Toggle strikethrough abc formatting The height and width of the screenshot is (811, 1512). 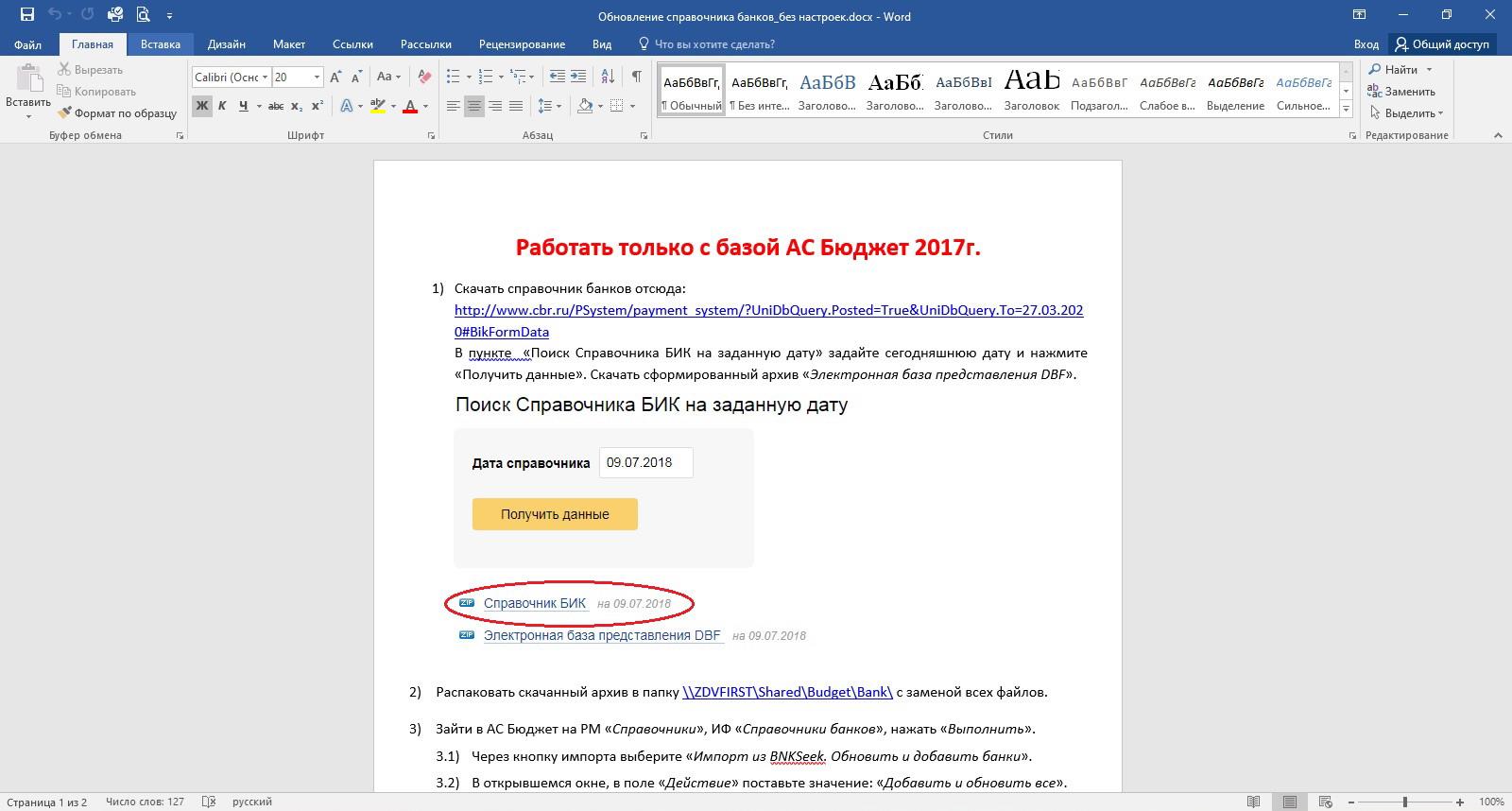pos(276,106)
